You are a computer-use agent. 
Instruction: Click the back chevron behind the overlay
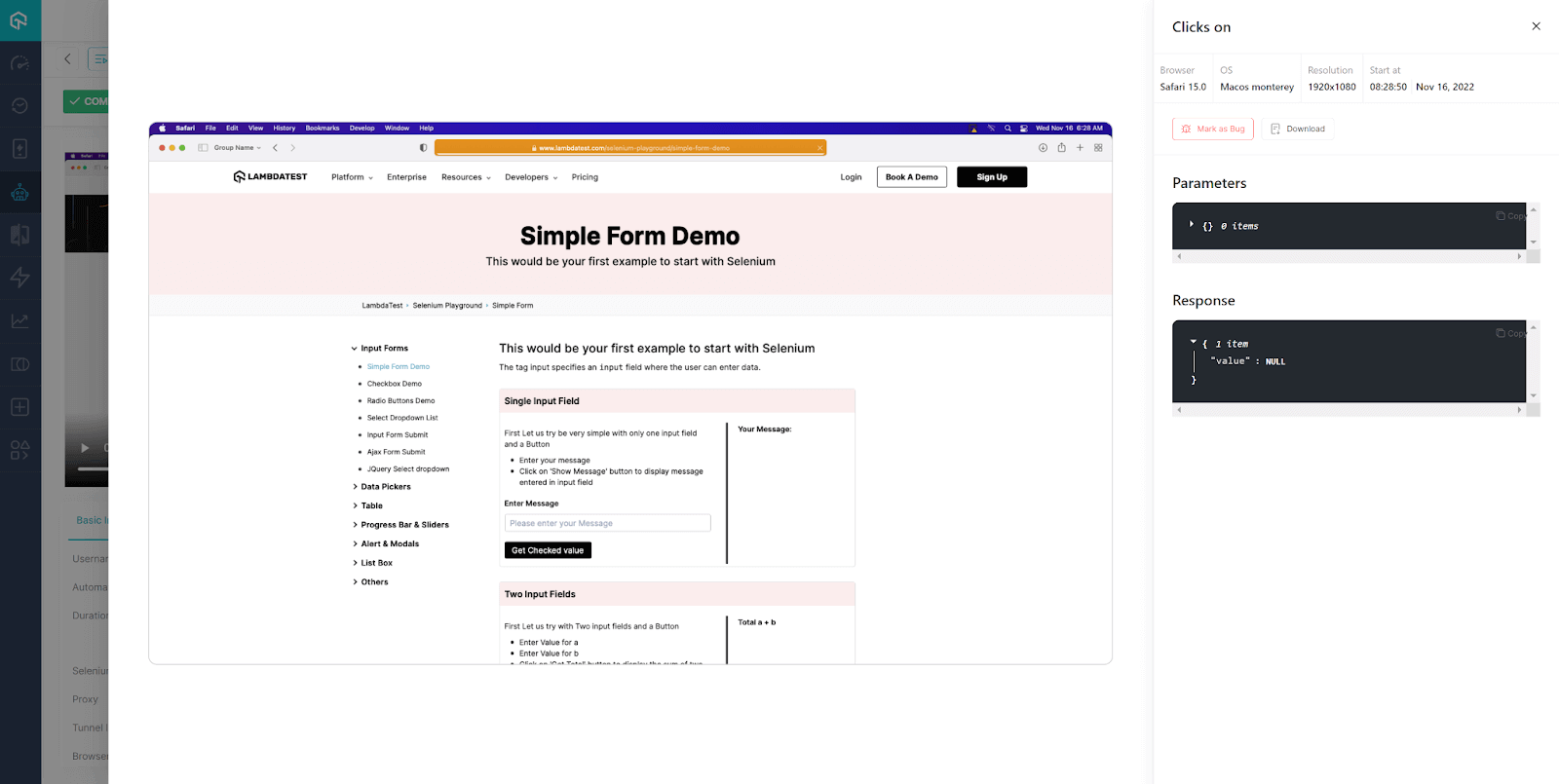coord(67,58)
